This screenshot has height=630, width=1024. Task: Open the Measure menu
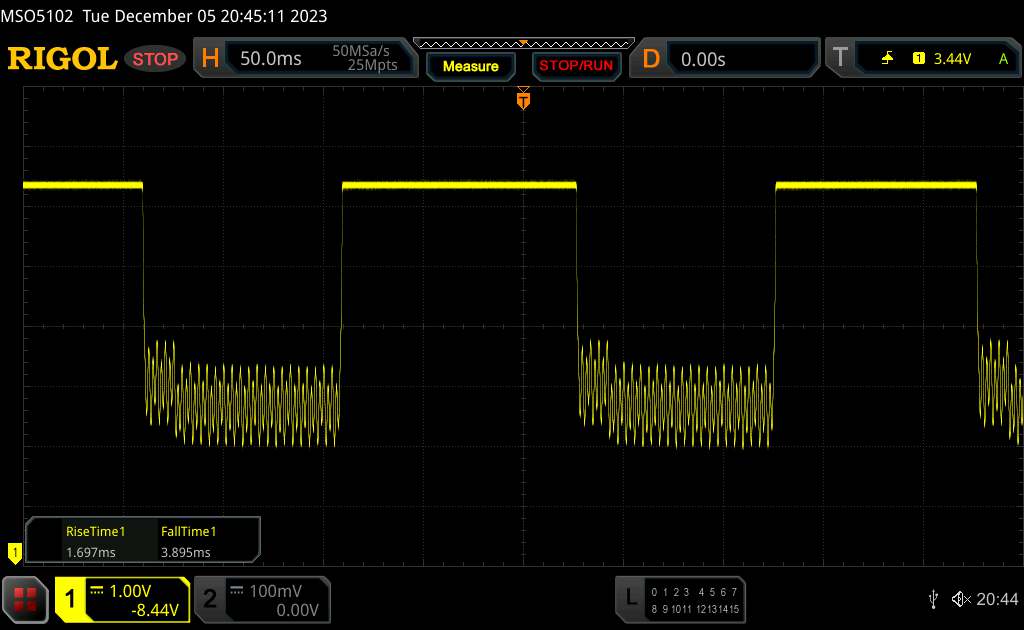(470, 66)
